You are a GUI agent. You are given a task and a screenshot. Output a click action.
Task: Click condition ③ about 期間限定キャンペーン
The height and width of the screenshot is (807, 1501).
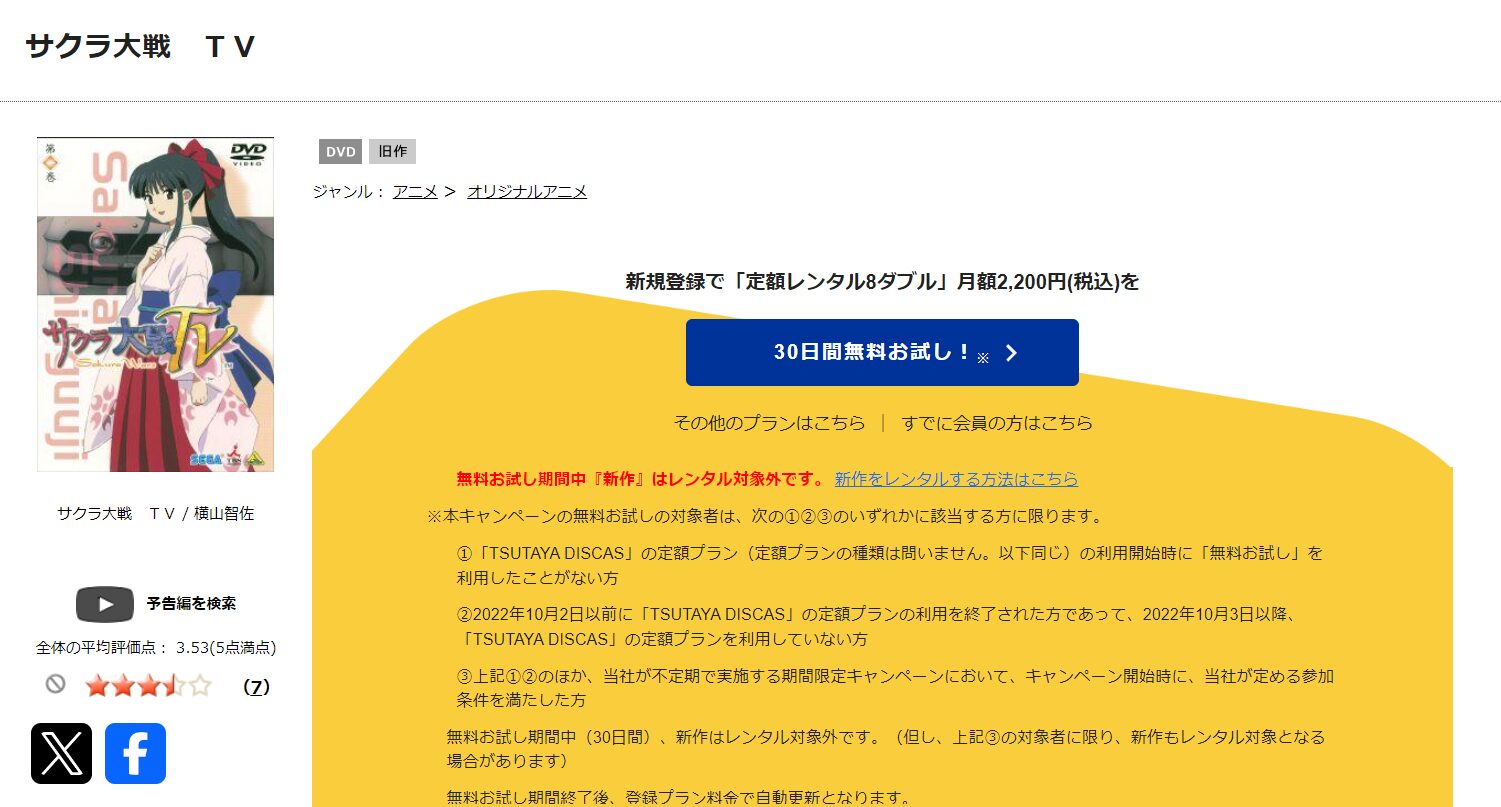coord(895,688)
